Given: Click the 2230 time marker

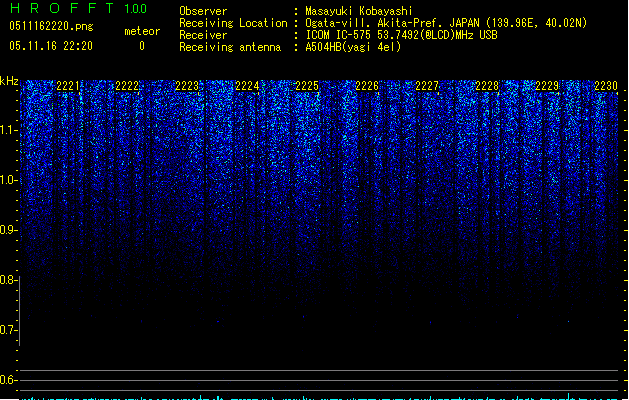Looking at the screenshot, I should [606, 86].
